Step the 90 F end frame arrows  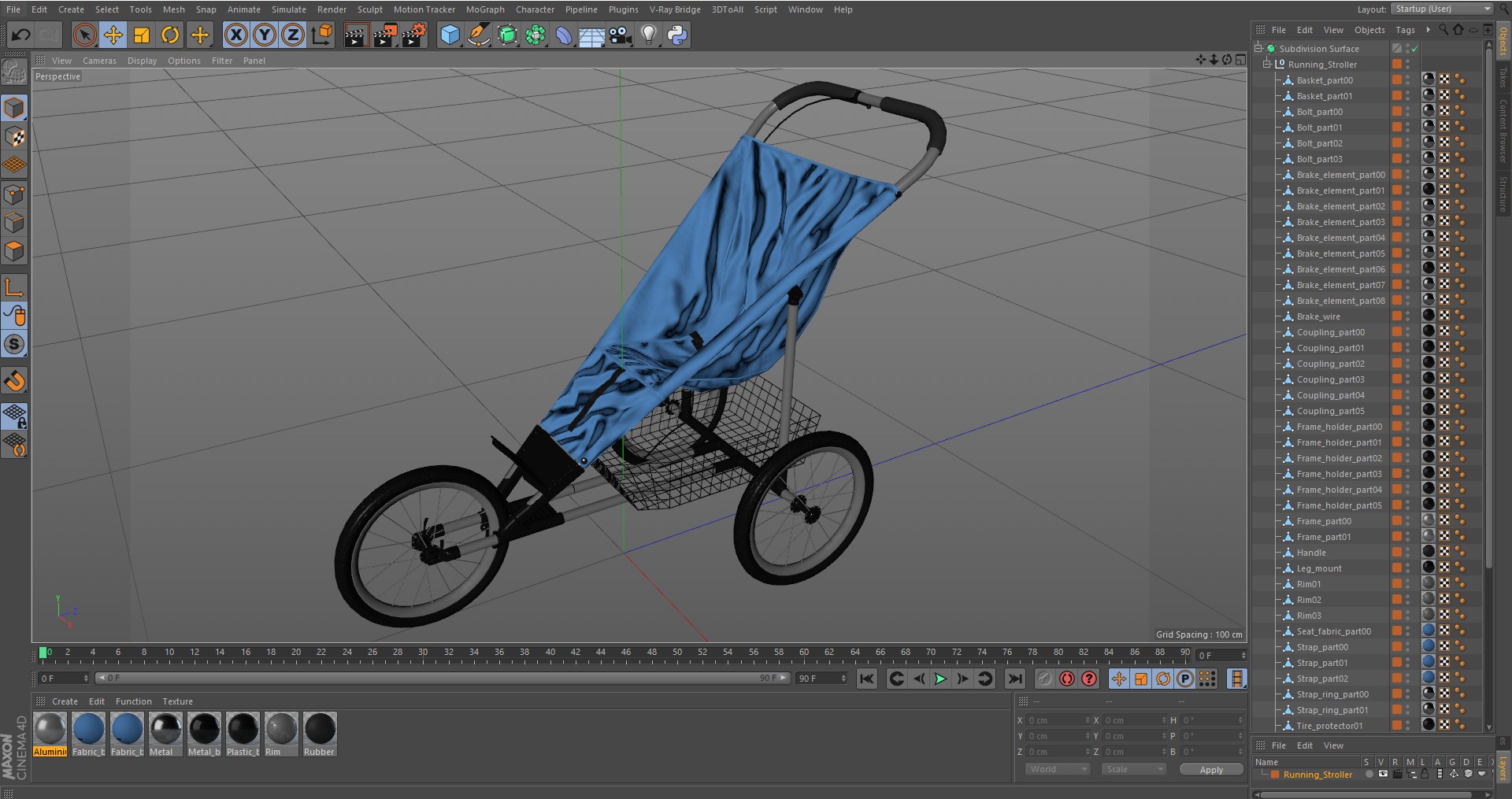click(843, 679)
